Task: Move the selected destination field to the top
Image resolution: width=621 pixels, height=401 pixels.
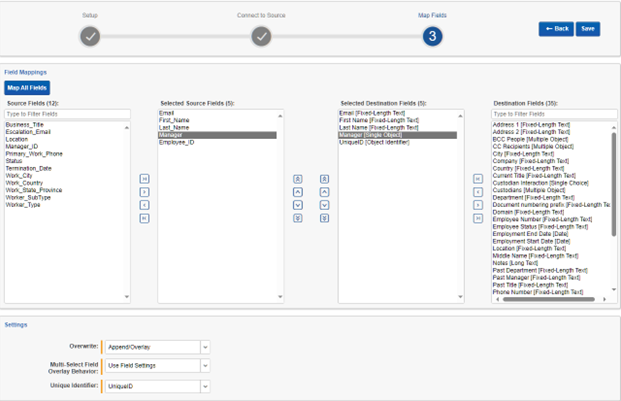Action: pos(324,179)
